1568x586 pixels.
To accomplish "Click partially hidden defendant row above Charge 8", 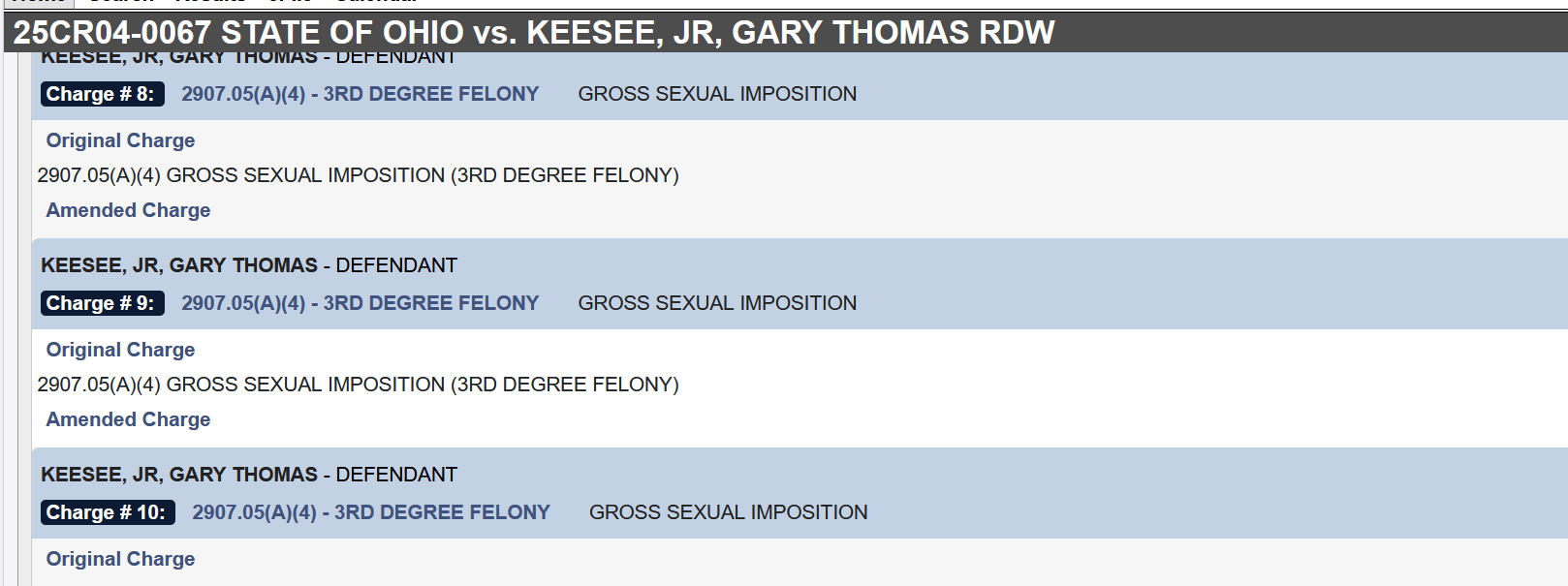I will 249,58.
